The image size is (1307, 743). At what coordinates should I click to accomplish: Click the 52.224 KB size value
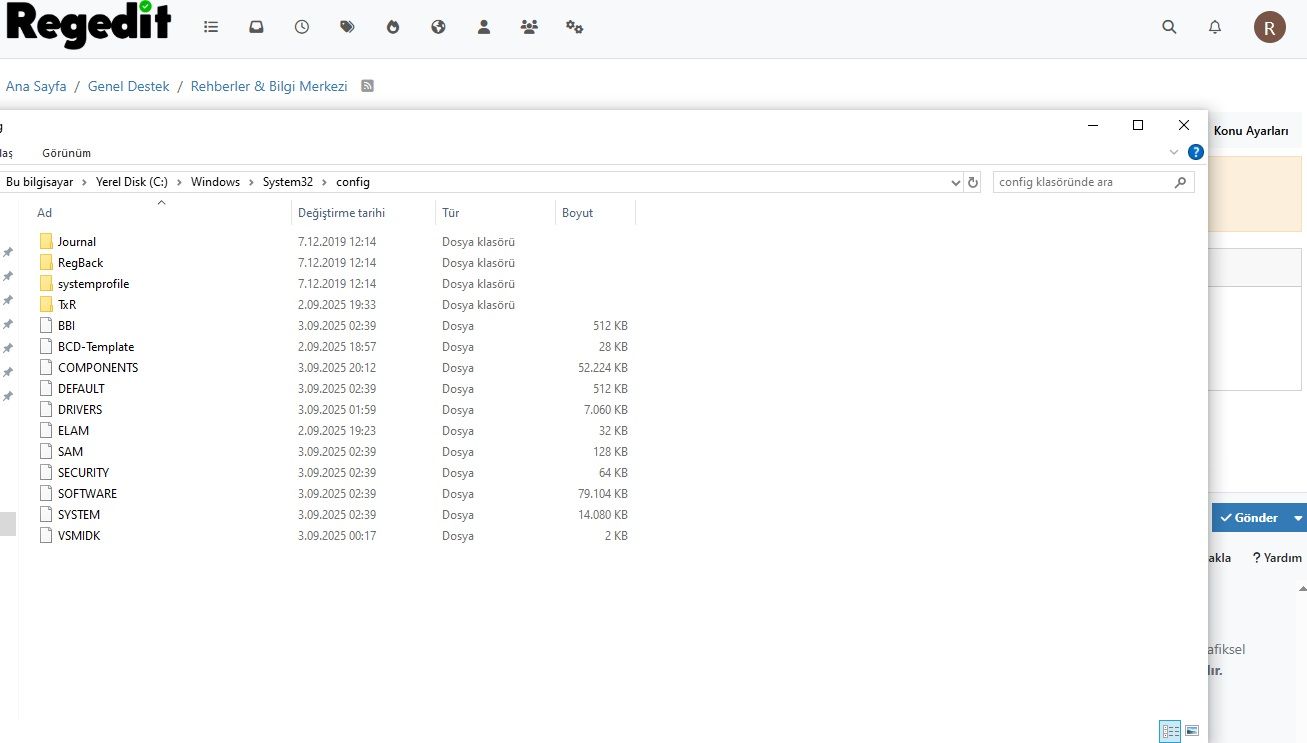click(x=602, y=367)
